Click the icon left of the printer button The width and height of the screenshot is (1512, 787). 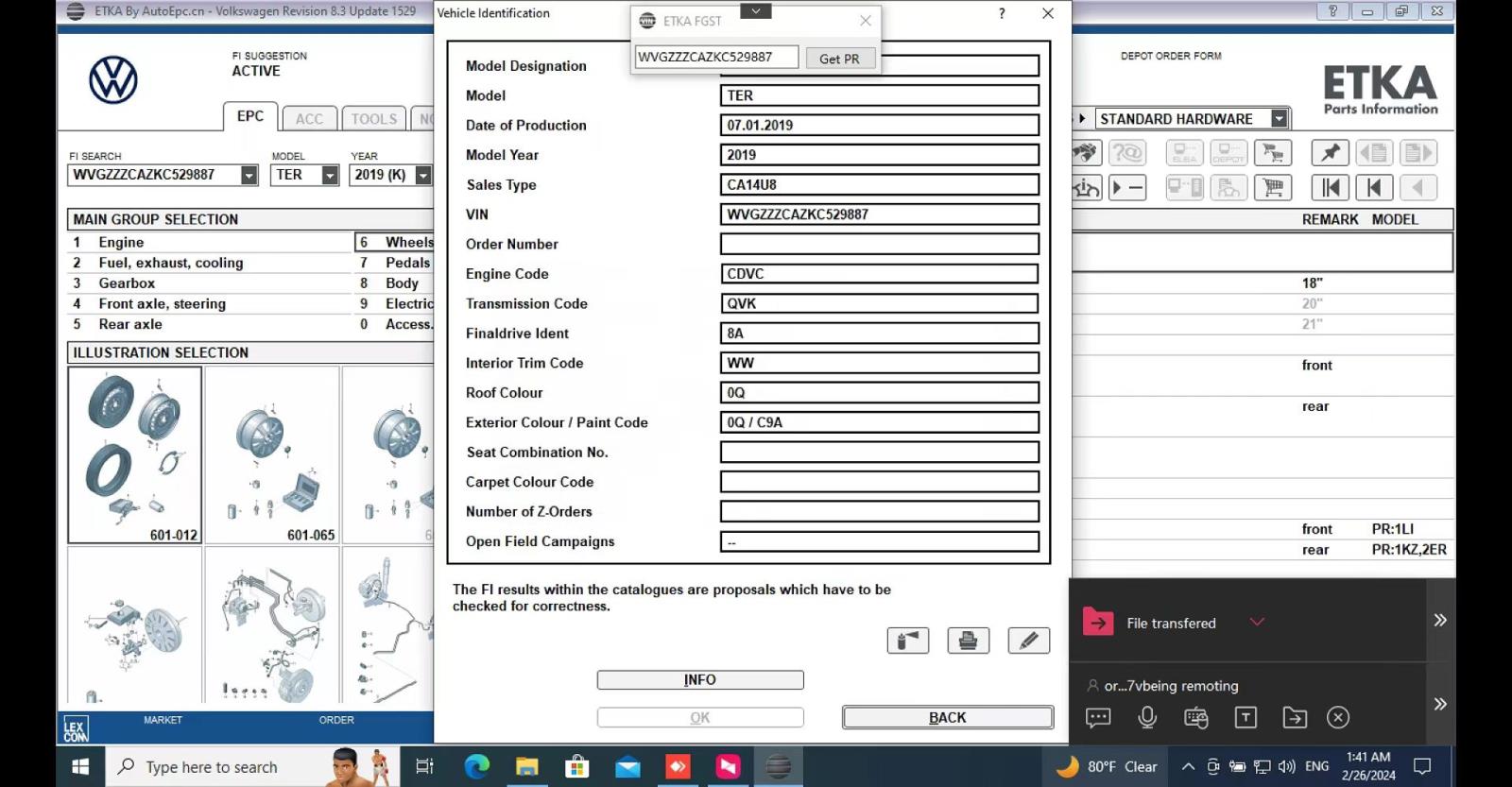click(x=908, y=641)
